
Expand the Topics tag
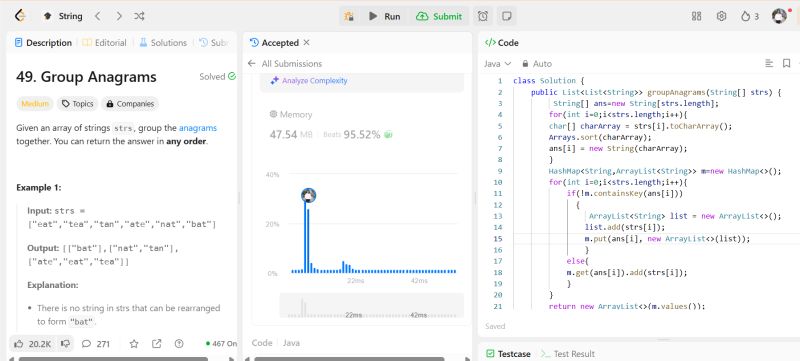(x=78, y=104)
